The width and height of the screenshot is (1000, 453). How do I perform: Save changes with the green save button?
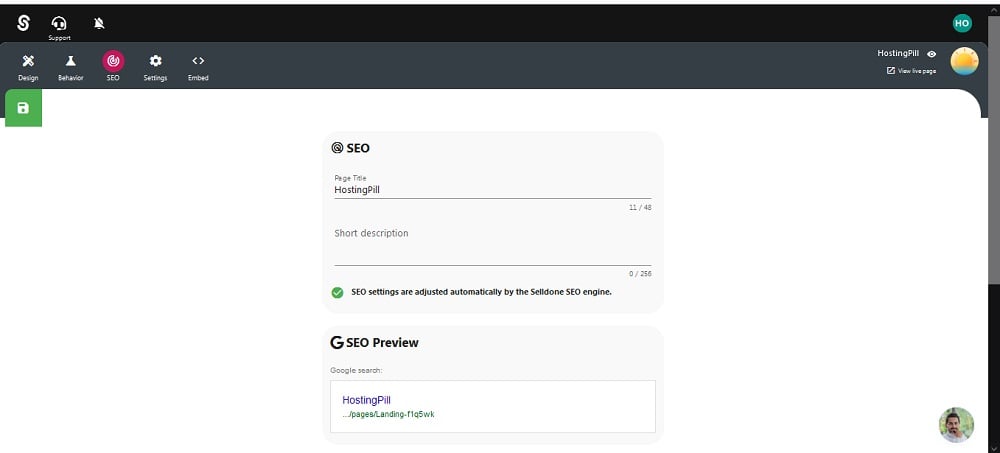[x=24, y=108]
